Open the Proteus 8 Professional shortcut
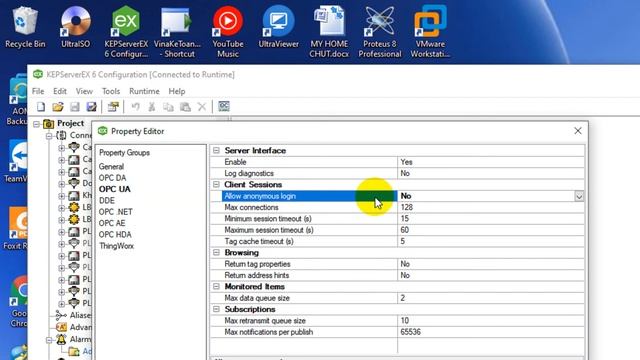The height and width of the screenshot is (360, 640). pyautogui.click(x=380, y=33)
